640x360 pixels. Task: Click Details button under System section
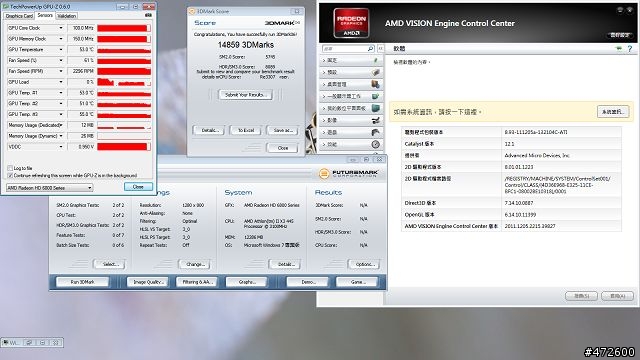tap(284, 264)
